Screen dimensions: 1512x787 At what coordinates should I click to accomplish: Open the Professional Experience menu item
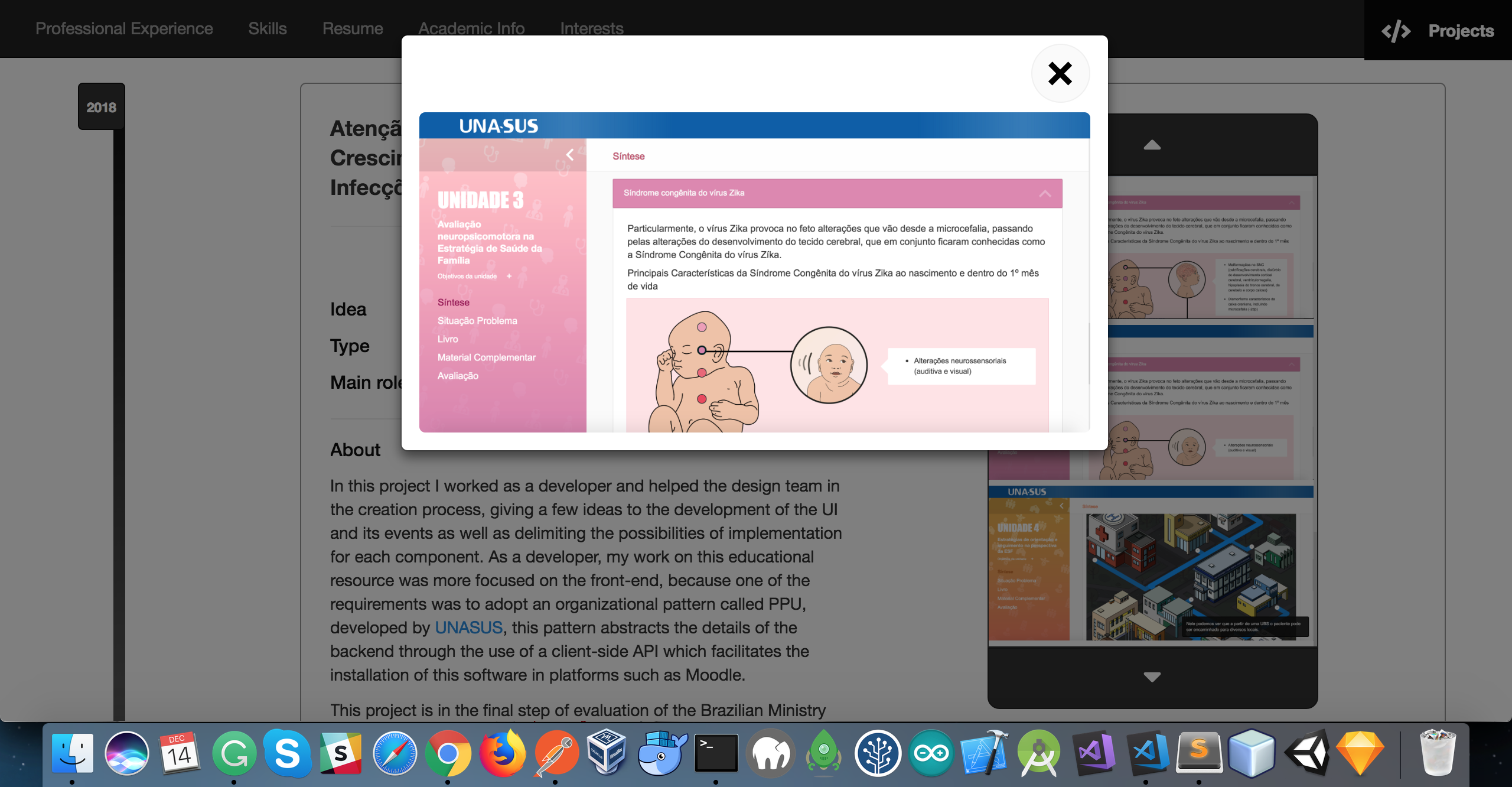(124, 28)
